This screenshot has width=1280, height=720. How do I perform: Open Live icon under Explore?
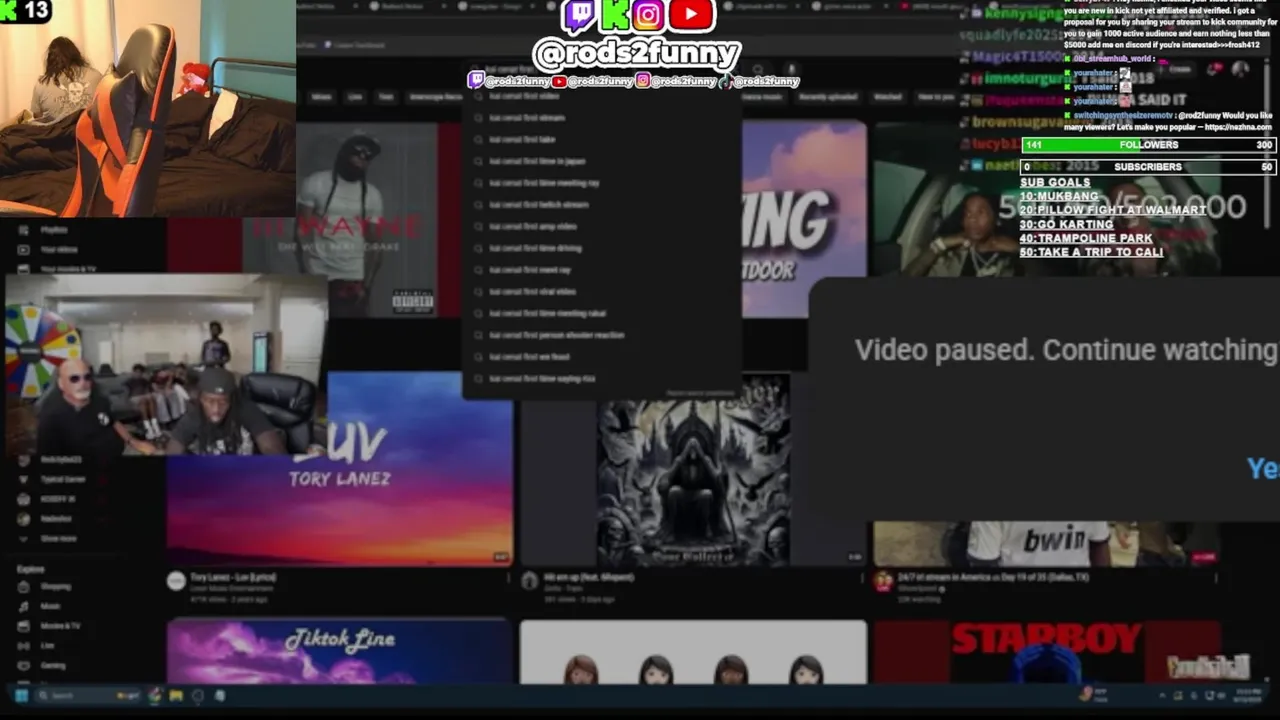point(23,646)
